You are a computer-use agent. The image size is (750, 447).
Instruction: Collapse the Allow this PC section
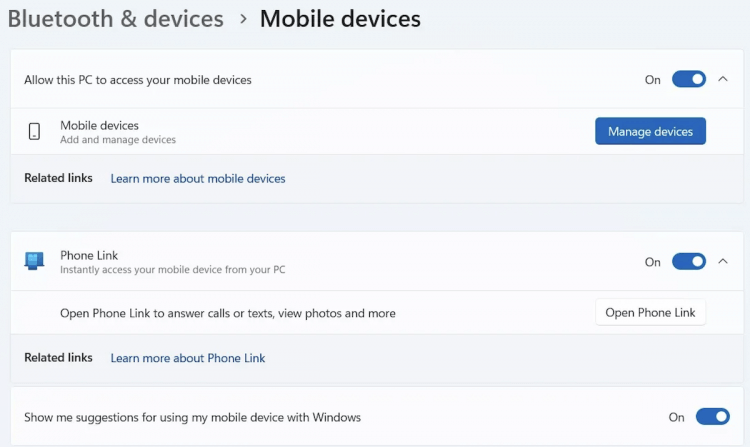tap(723, 79)
